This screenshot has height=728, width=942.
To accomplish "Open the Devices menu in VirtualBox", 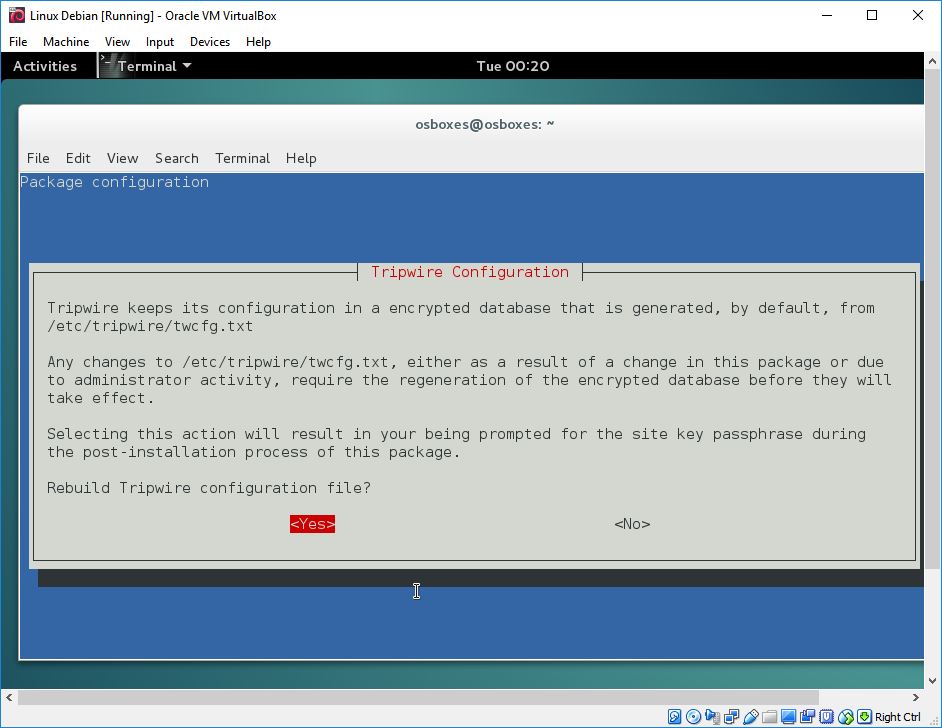I will tap(209, 42).
